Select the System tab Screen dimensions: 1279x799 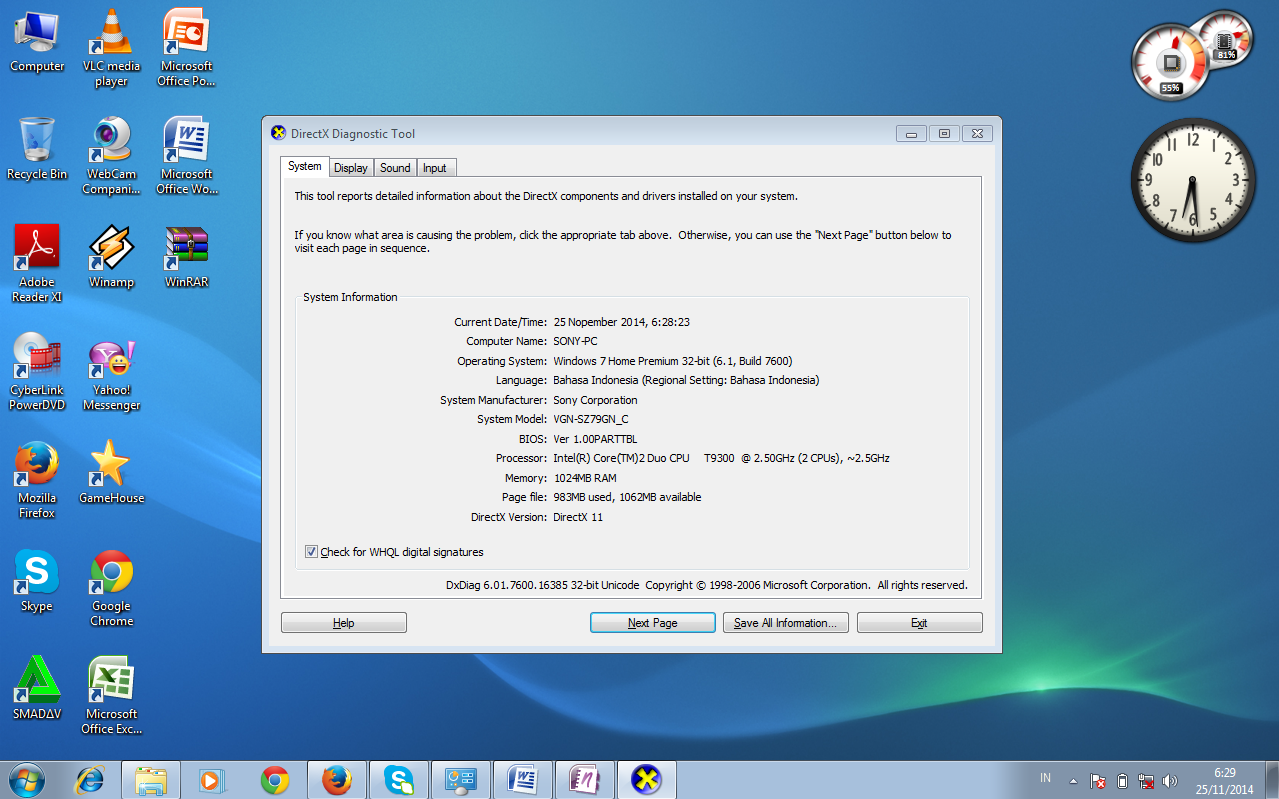click(x=305, y=166)
